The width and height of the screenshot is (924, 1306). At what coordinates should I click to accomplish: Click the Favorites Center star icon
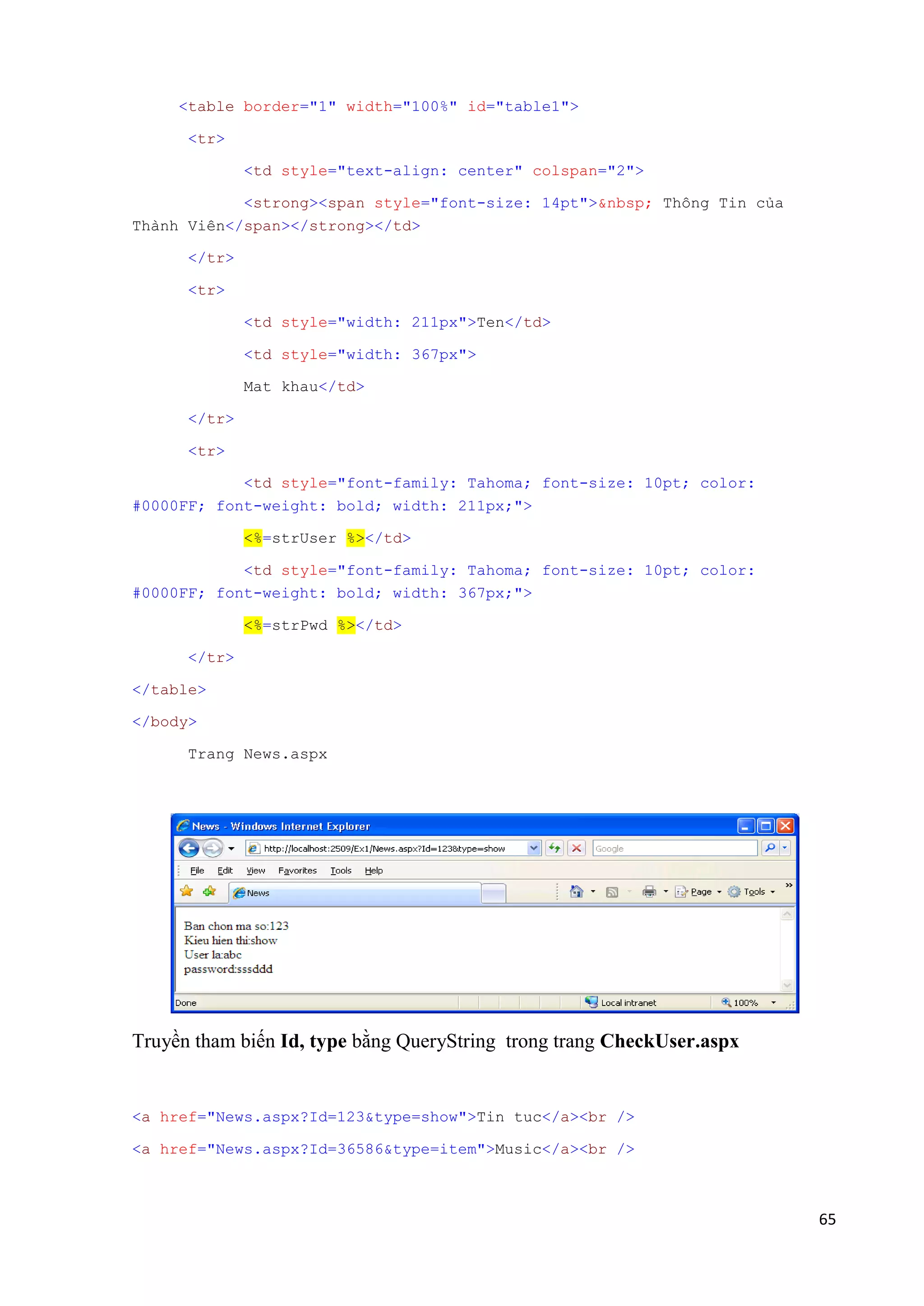point(187,891)
